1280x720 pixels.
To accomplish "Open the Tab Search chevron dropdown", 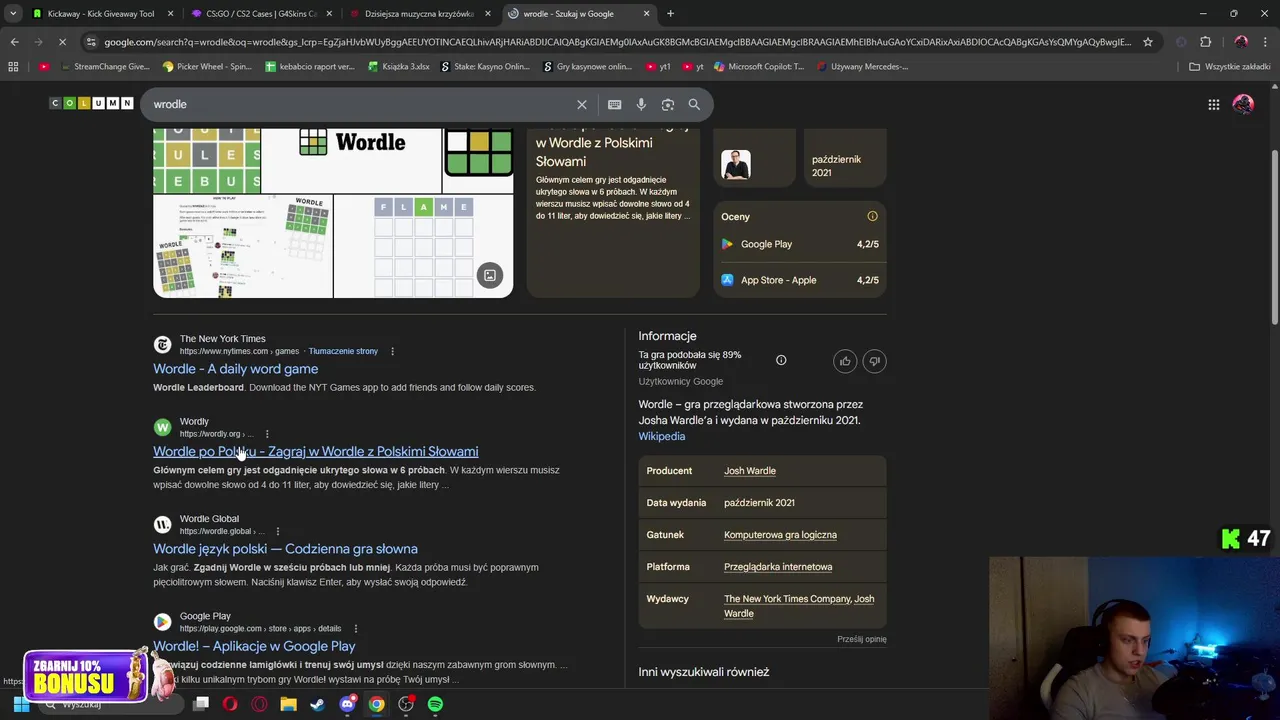I will [x=13, y=14].
